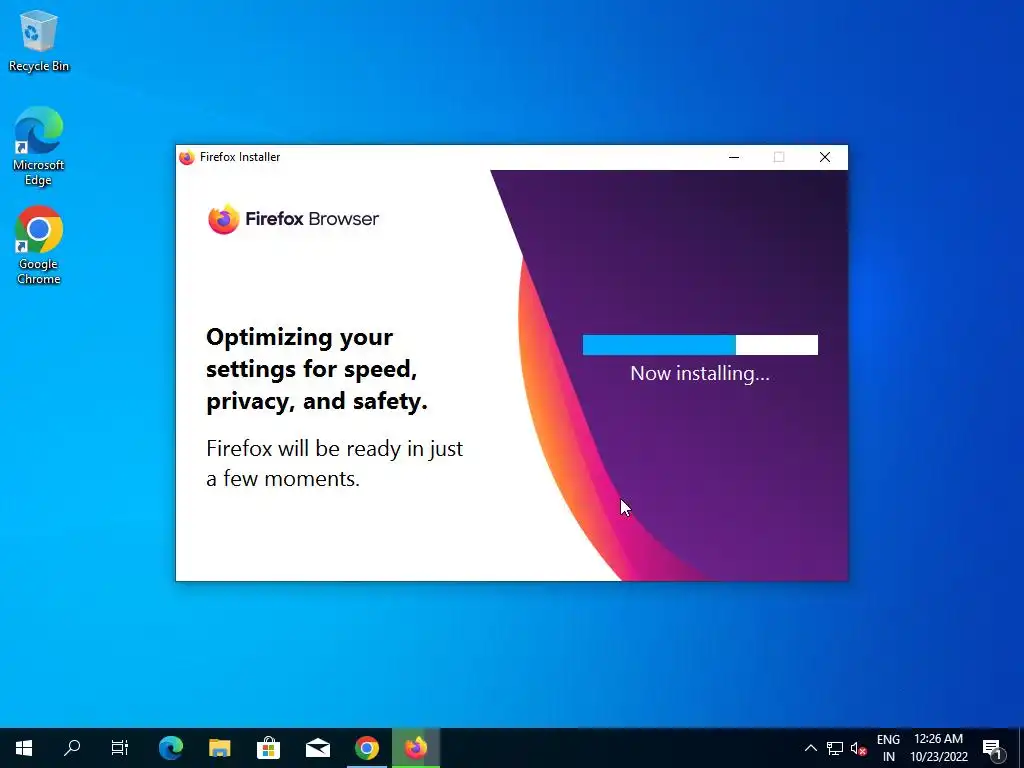Viewport: 1024px width, 768px height.
Task: Open the Windows Start menu
Action: 24,748
